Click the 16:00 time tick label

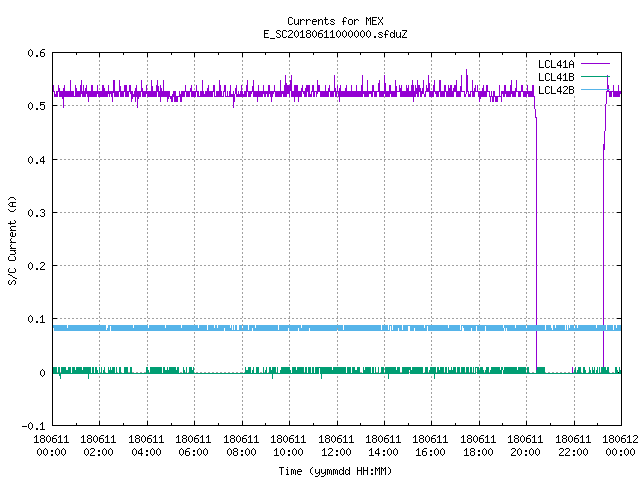point(430,452)
